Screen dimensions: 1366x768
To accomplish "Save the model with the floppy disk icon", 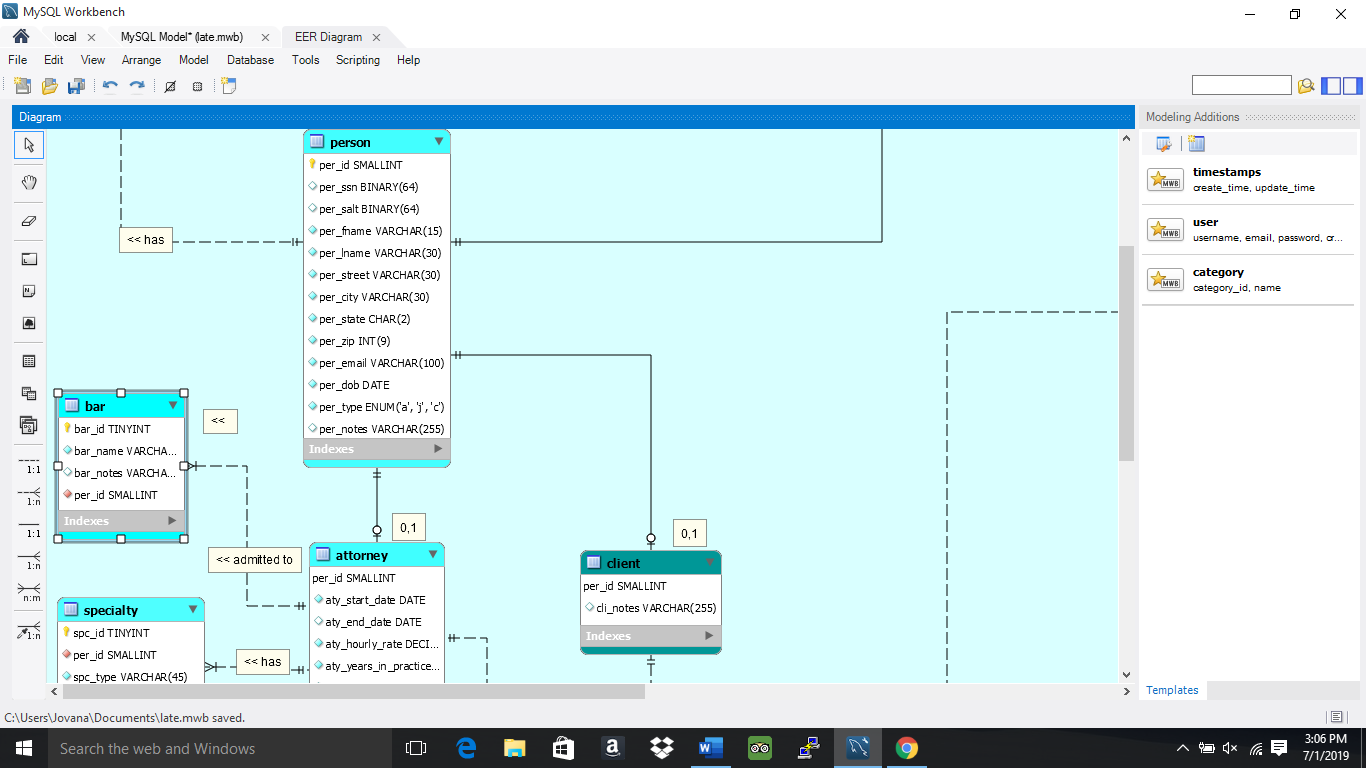I will point(75,86).
